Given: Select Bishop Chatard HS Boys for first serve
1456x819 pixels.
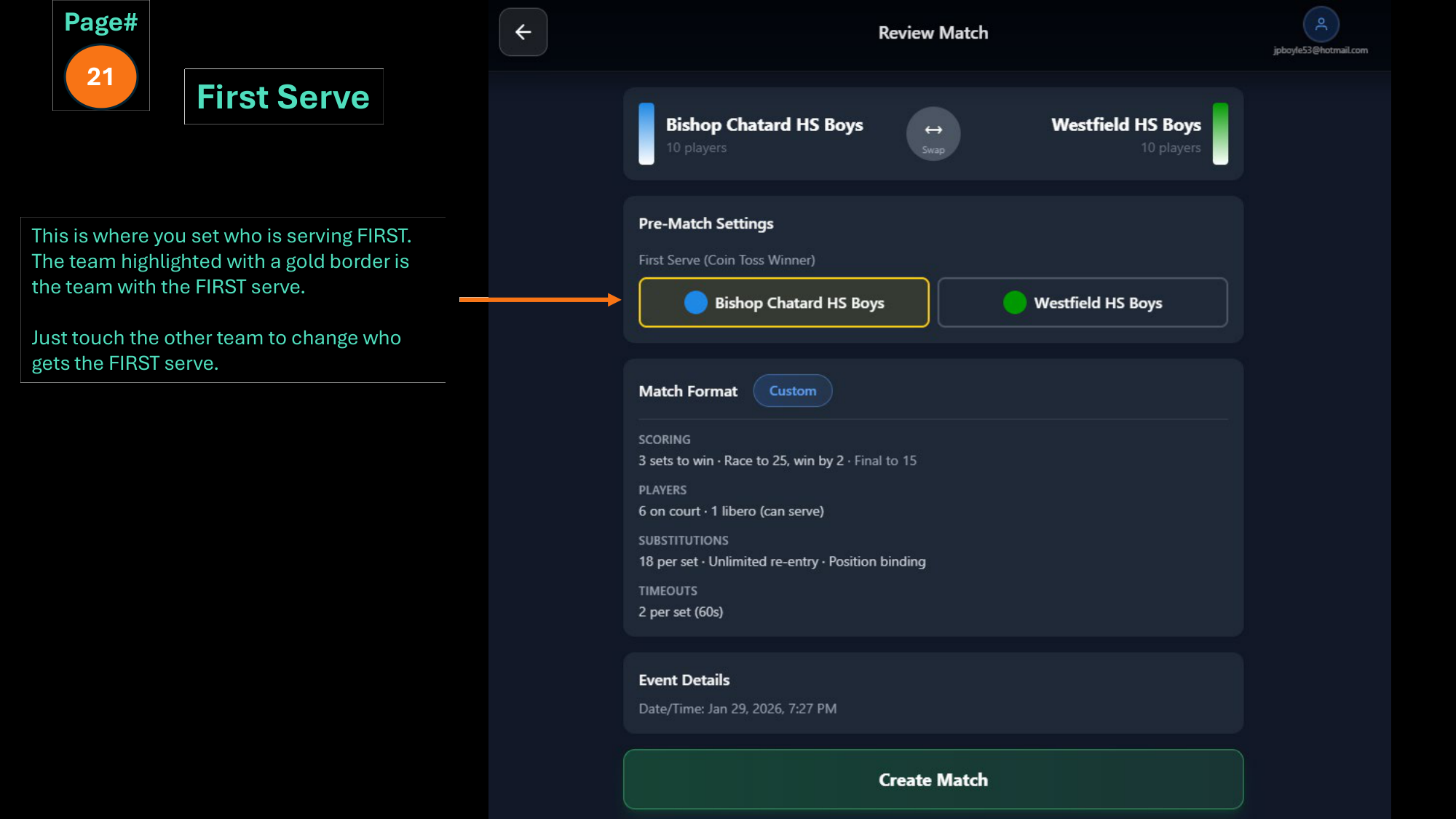Looking at the screenshot, I should click(x=783, y=302).
